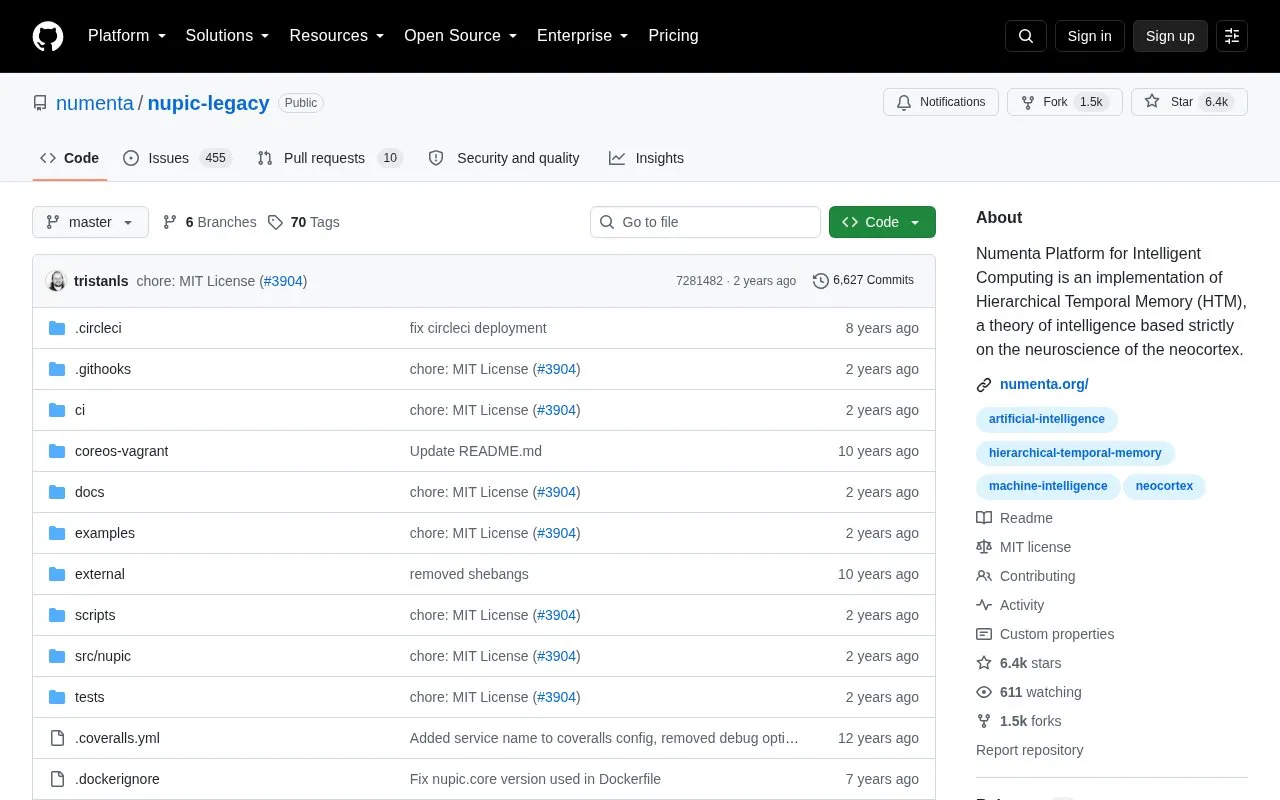Click the Go to file search field
1280x800 pixels.
pos(705,222)
